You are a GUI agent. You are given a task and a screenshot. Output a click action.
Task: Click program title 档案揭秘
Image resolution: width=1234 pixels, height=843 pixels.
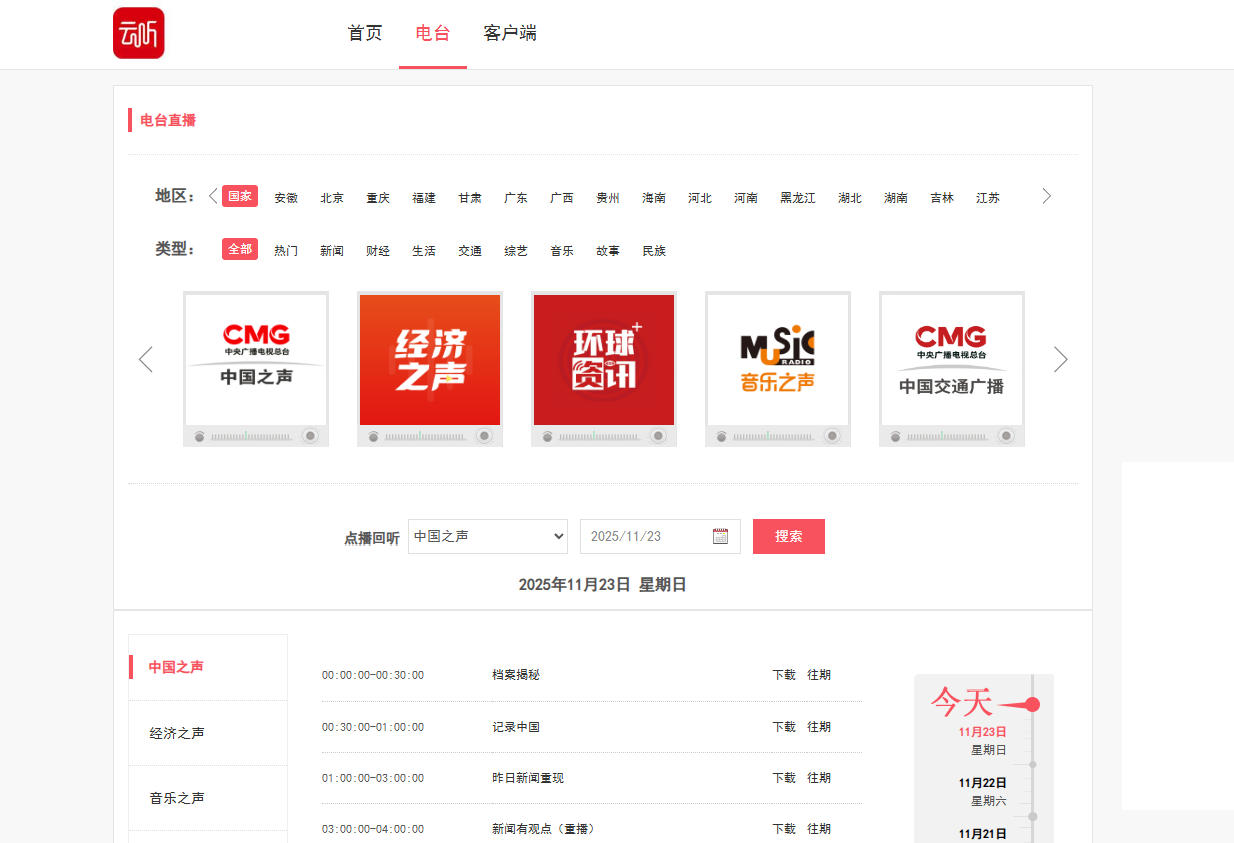[516, 675]
